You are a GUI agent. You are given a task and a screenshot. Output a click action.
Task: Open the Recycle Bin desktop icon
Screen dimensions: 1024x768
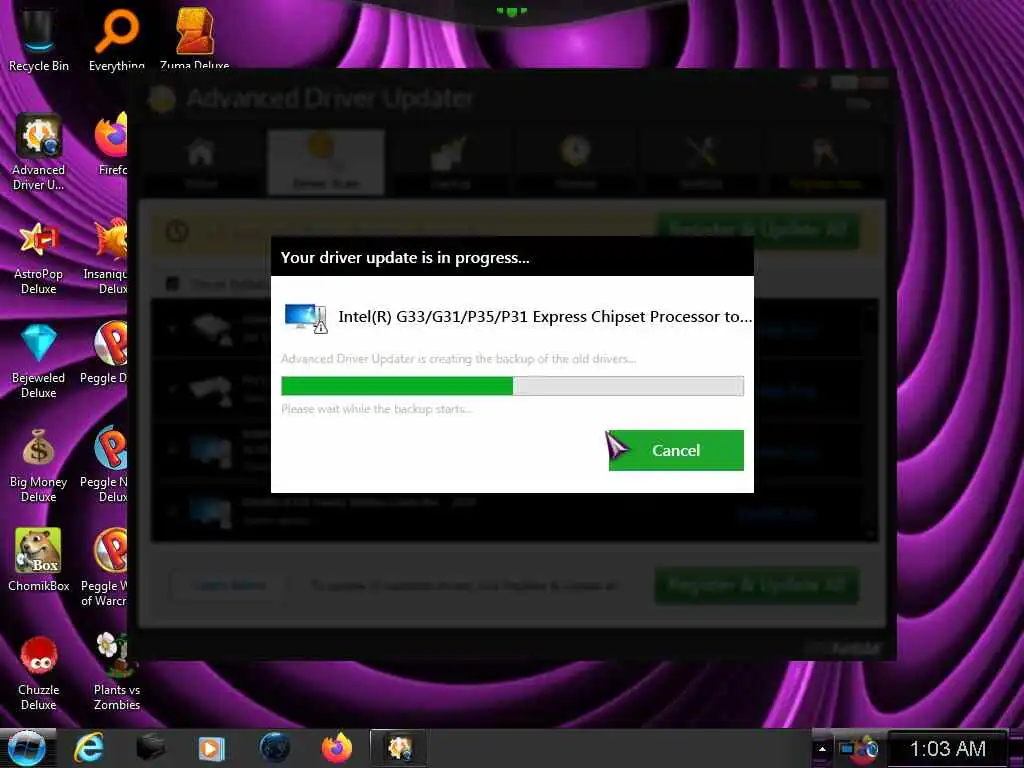click(39, 40)
